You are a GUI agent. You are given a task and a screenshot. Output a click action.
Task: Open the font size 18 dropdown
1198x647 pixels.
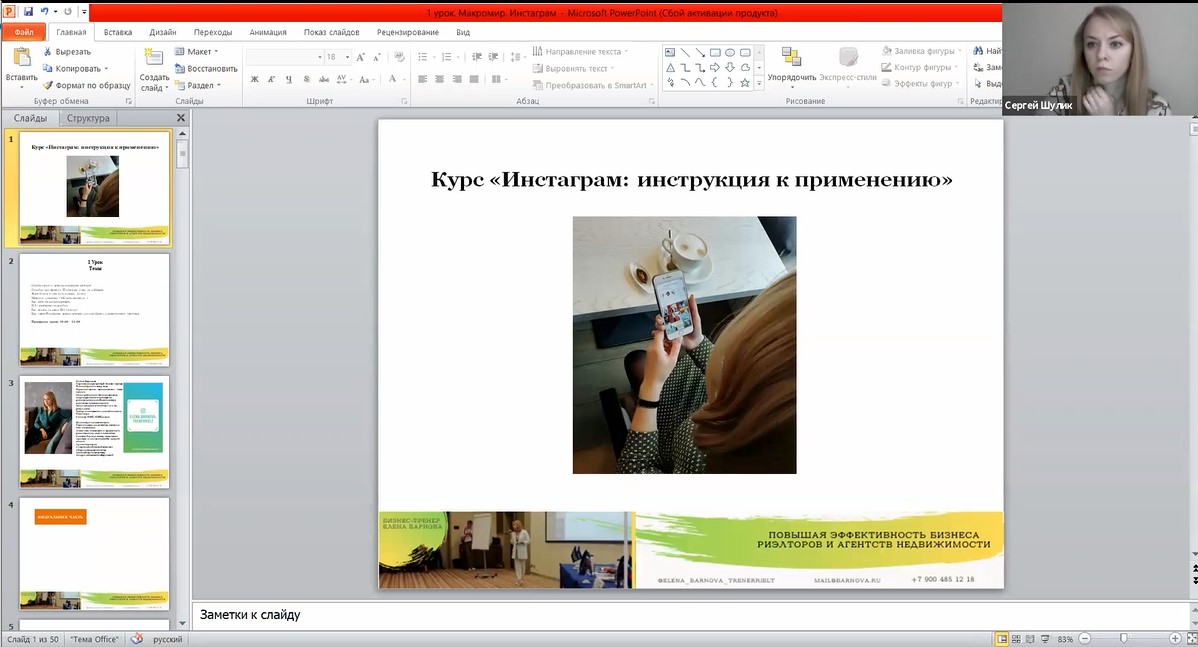point(348,57)
